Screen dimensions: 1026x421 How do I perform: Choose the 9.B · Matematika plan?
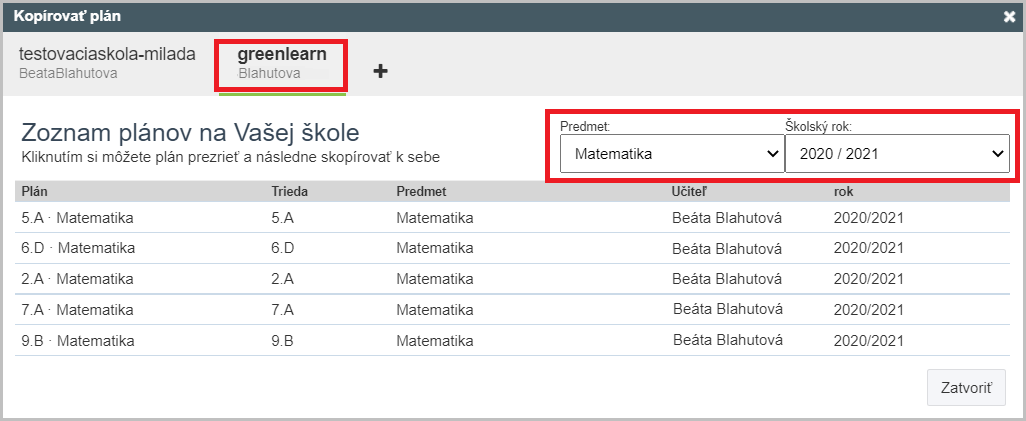point(77,341)
